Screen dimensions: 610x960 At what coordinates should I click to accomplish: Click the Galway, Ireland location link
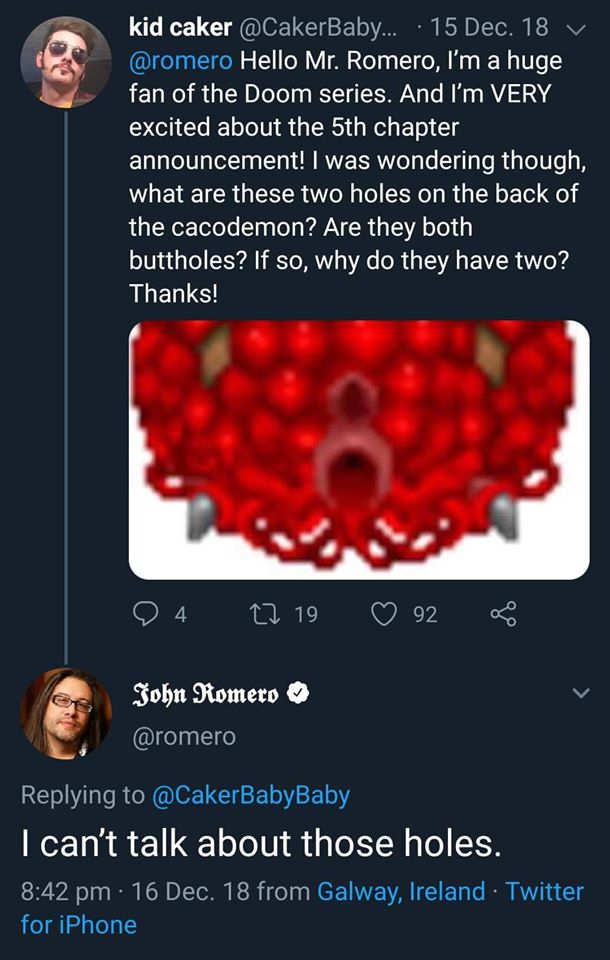point(401,891)
